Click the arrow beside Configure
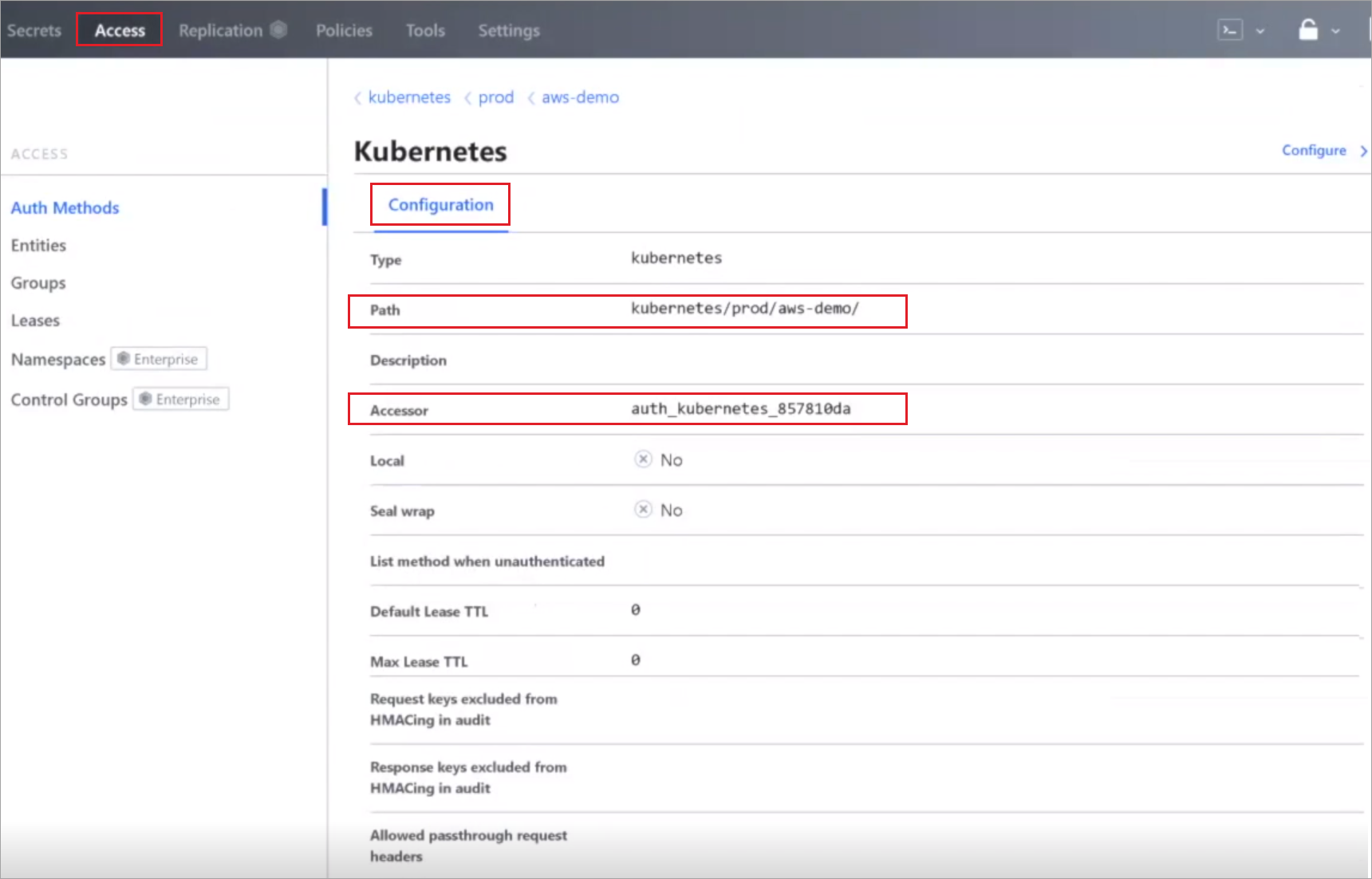The height and width of the screenshot is (879, 1372). coord(1363,151)
